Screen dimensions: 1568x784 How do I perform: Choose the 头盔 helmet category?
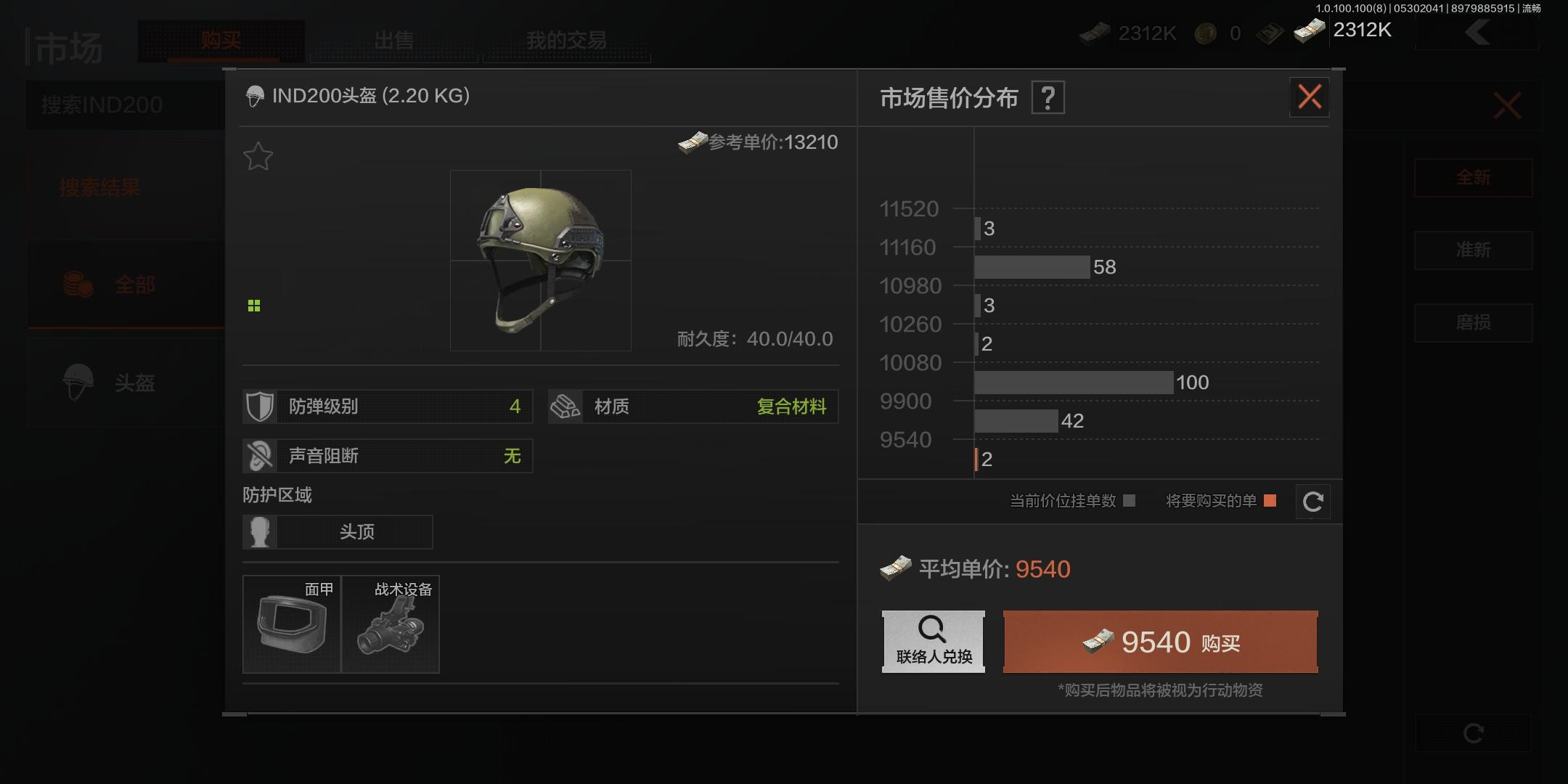[126, 383]
